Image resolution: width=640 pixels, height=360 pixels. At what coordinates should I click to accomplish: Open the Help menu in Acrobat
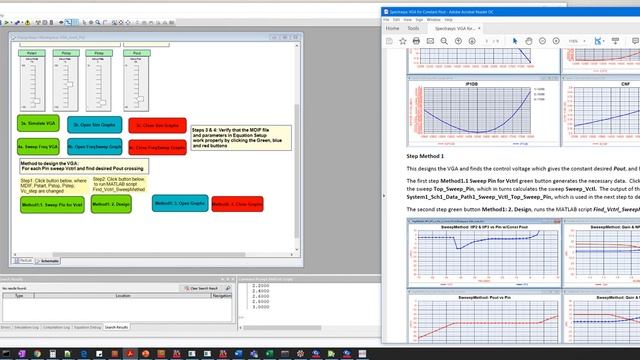click(449, 20)
